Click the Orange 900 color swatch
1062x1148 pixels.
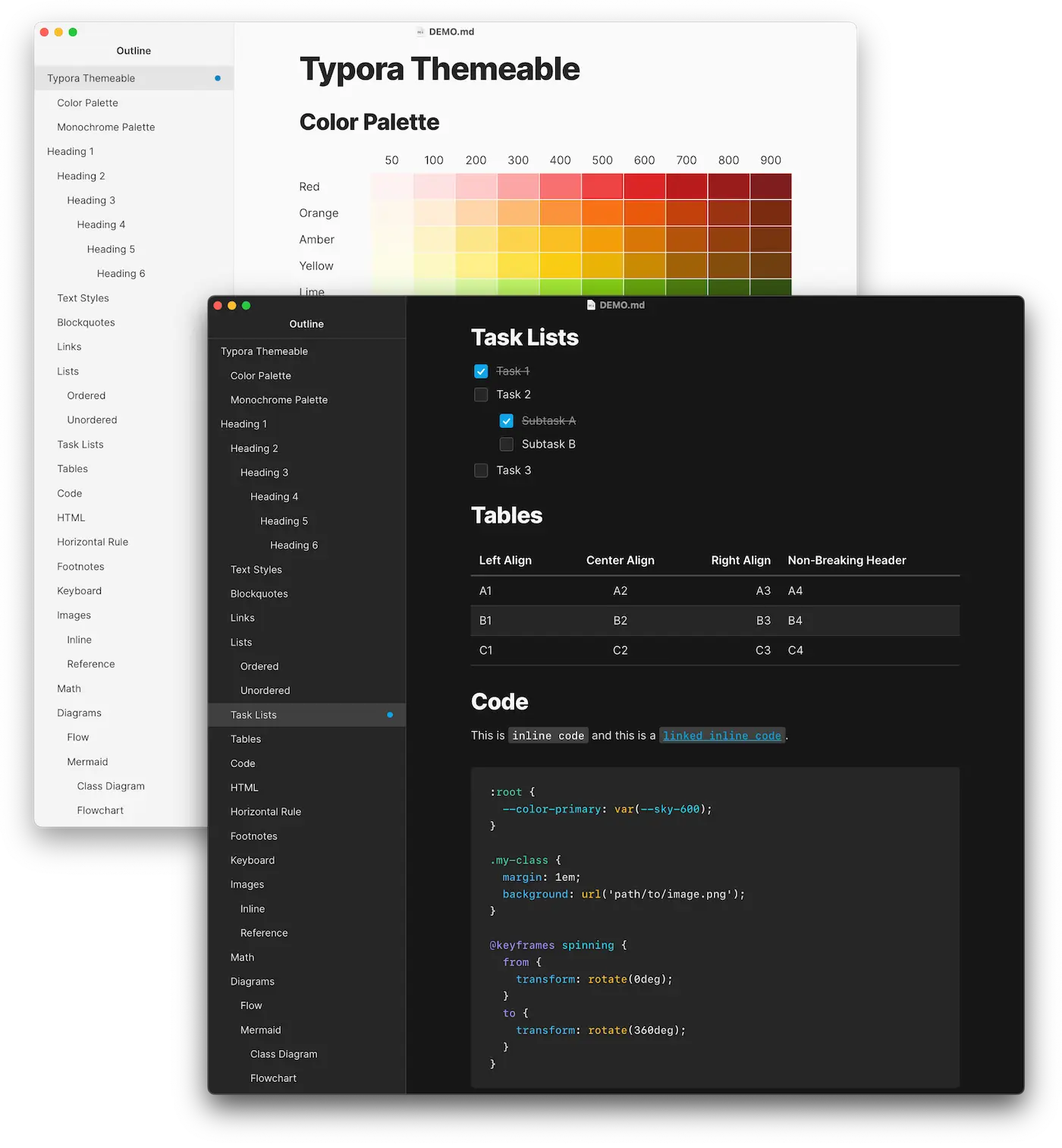click(x=771, y=213)
